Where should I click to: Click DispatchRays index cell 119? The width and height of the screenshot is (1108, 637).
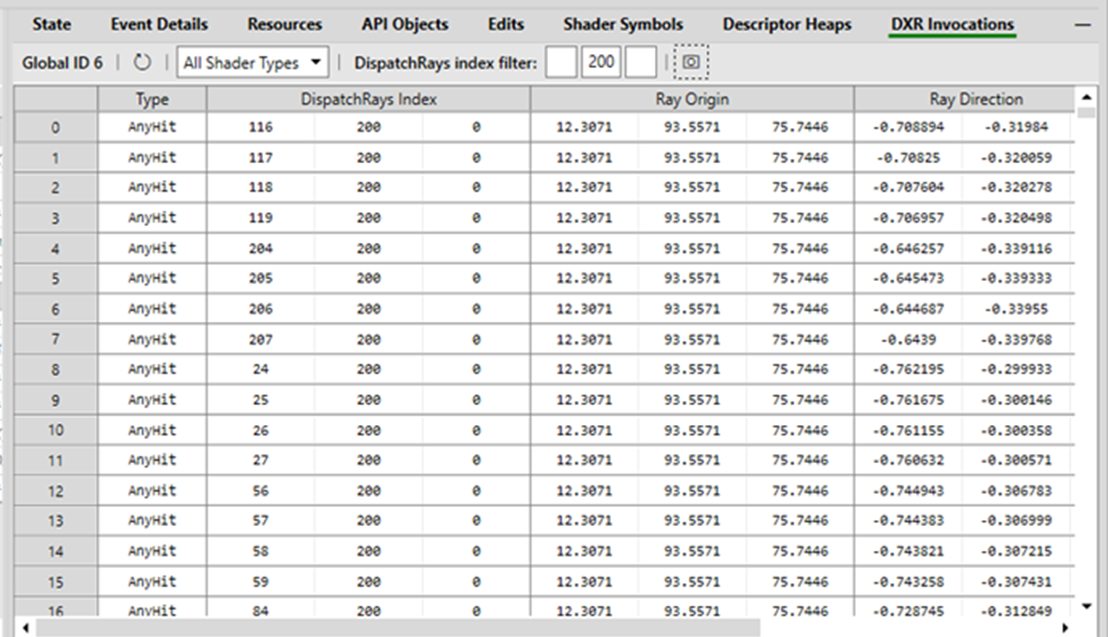click(x=261, y=218)
